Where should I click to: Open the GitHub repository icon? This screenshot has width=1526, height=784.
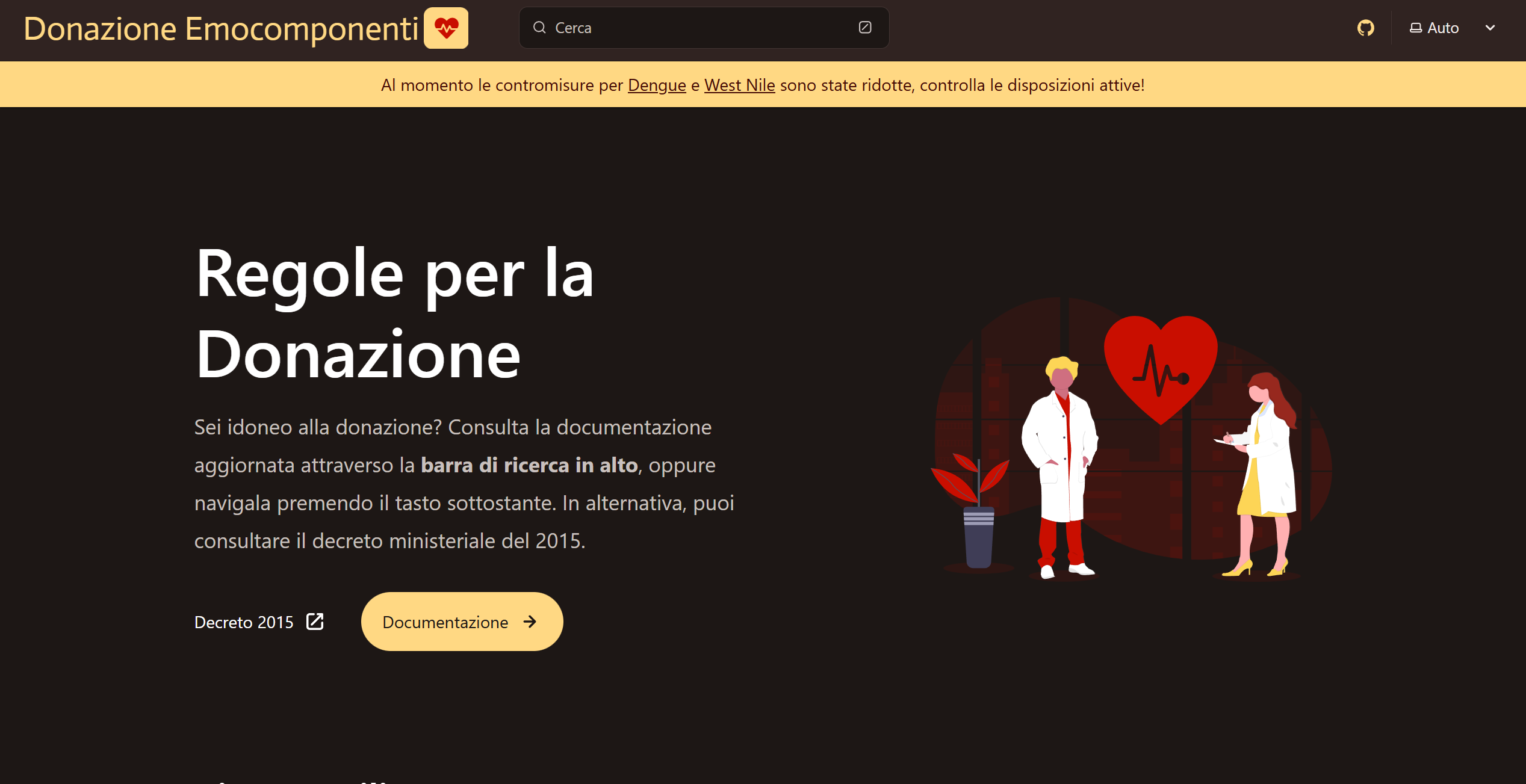coord(1365,28)
